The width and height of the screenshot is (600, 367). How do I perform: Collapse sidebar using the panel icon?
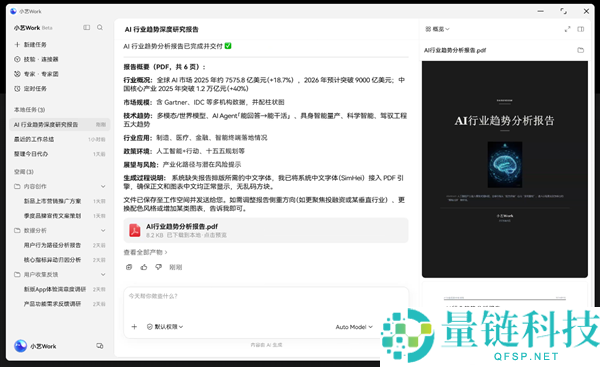(x=87, y=28)
